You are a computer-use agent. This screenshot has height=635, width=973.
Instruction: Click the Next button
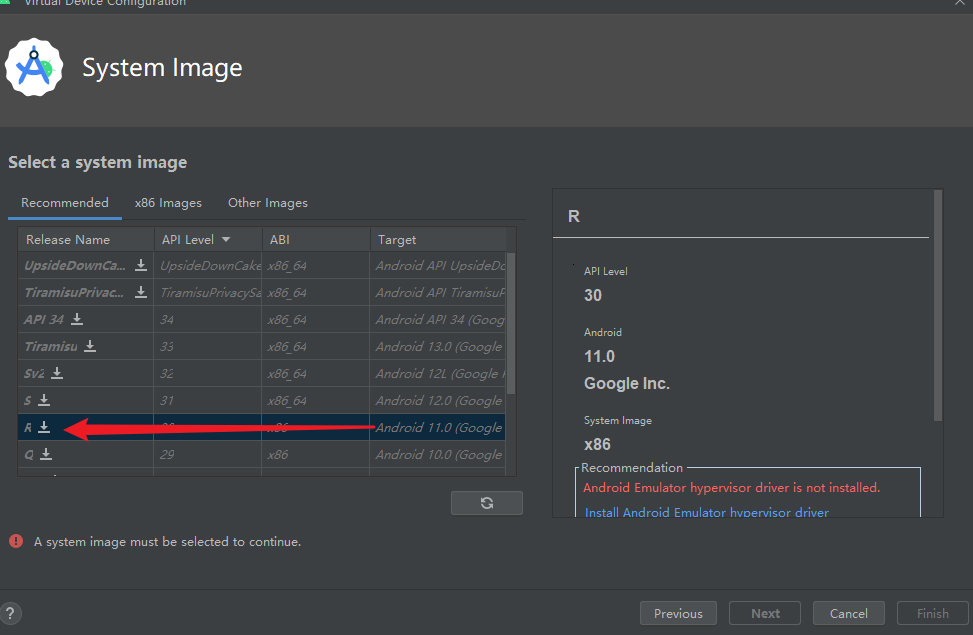764,613
